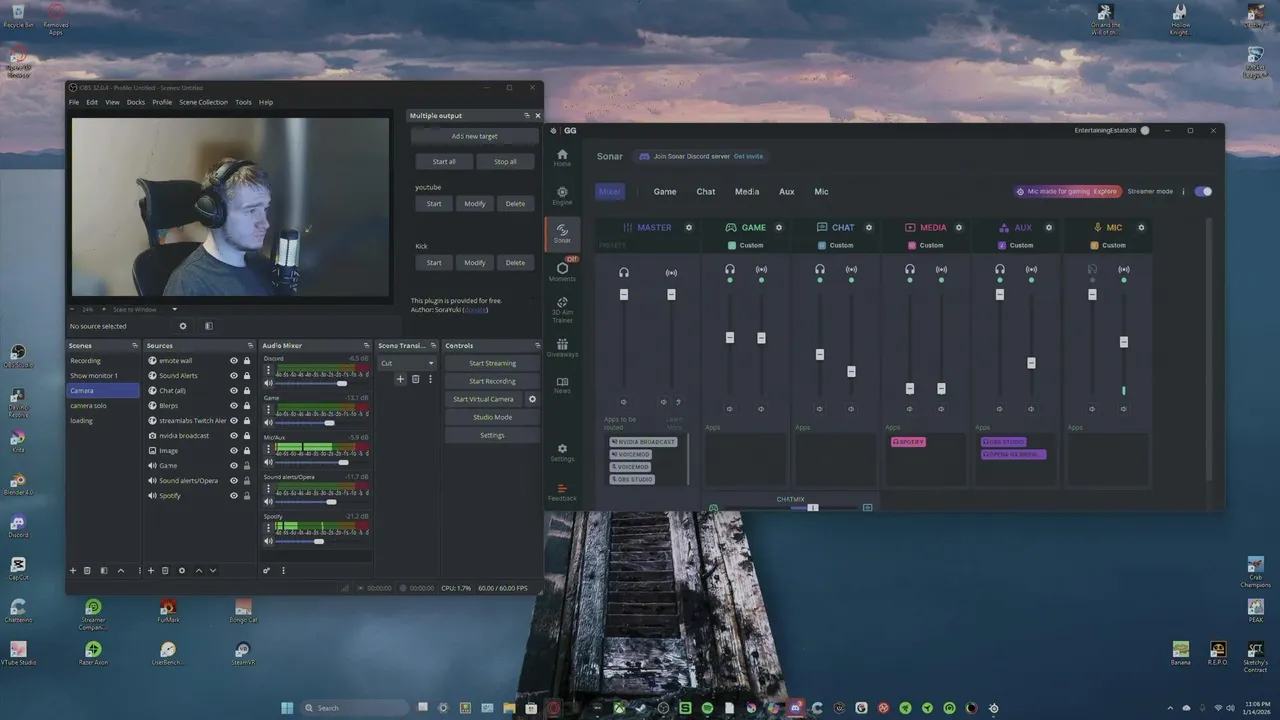Hide the Sound Alerts source
Screen dimensions: 1280x720
pyautogui.click(x=234, y=375)
